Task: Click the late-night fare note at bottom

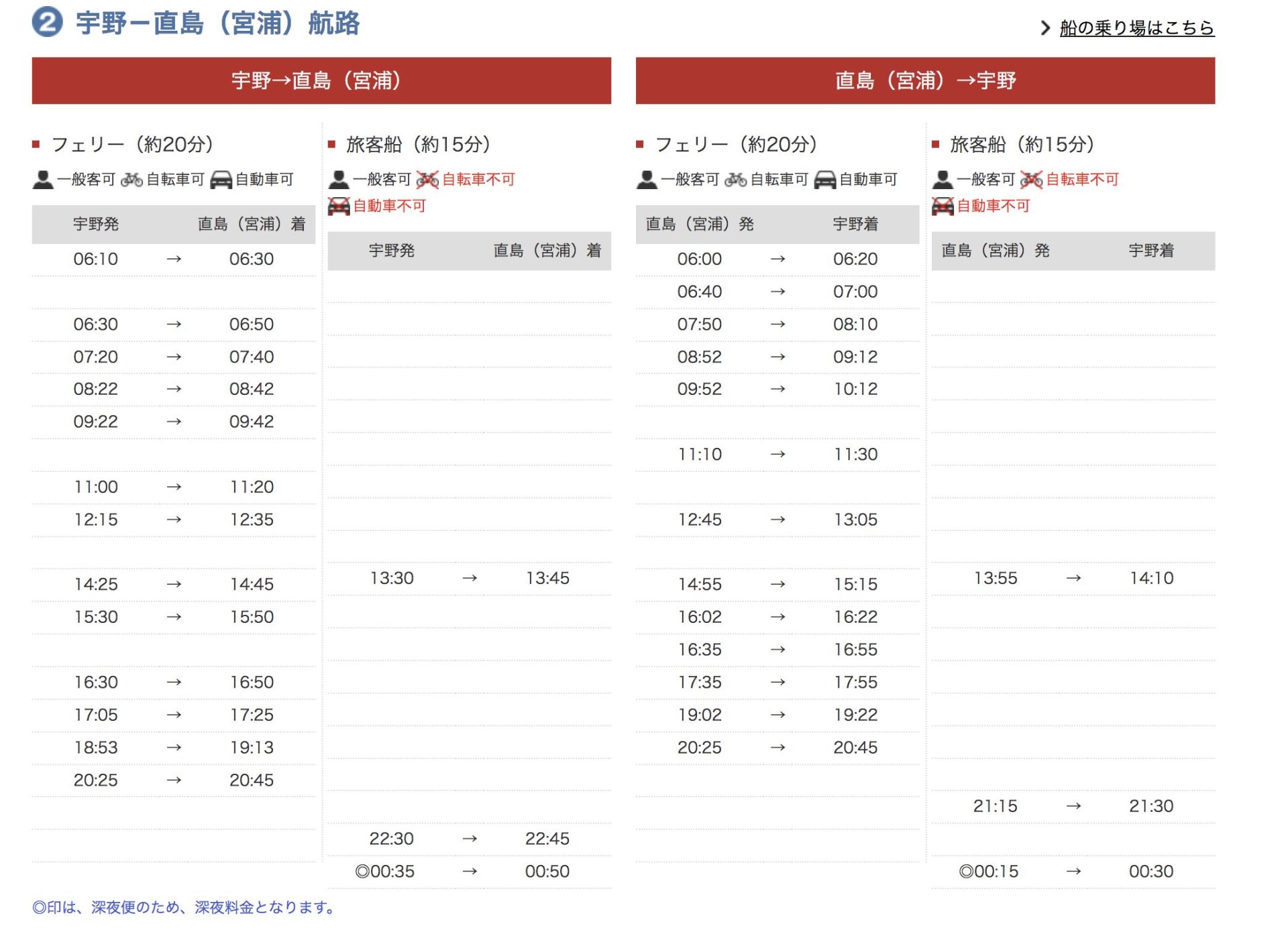Action: pos(184,907)
